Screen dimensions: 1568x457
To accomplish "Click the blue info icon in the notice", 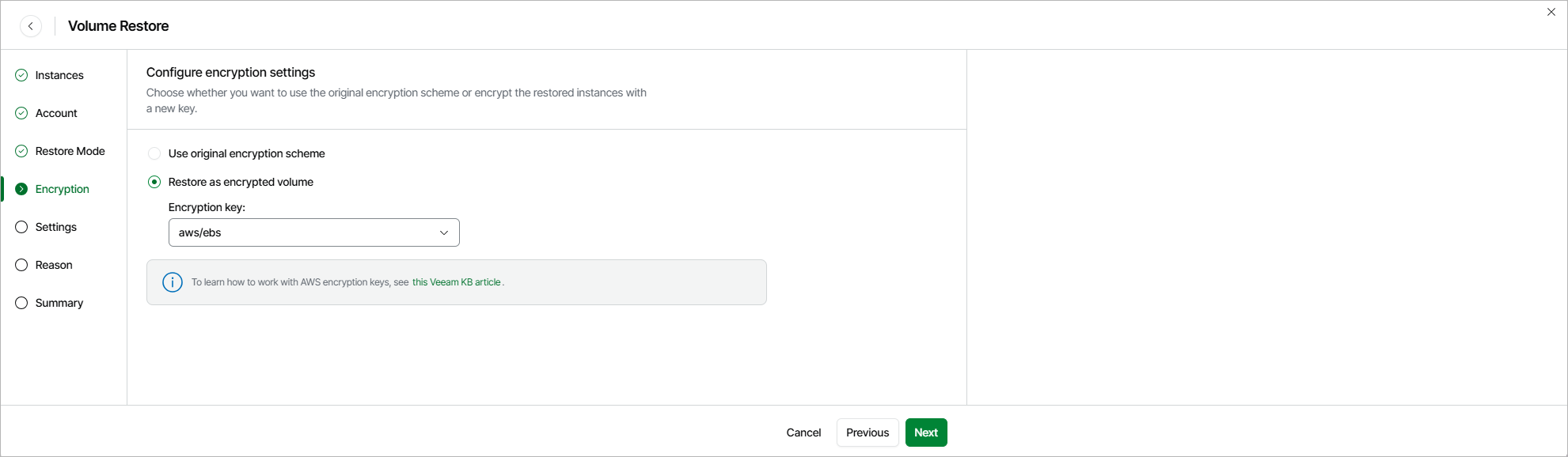I will click(173, 282).
